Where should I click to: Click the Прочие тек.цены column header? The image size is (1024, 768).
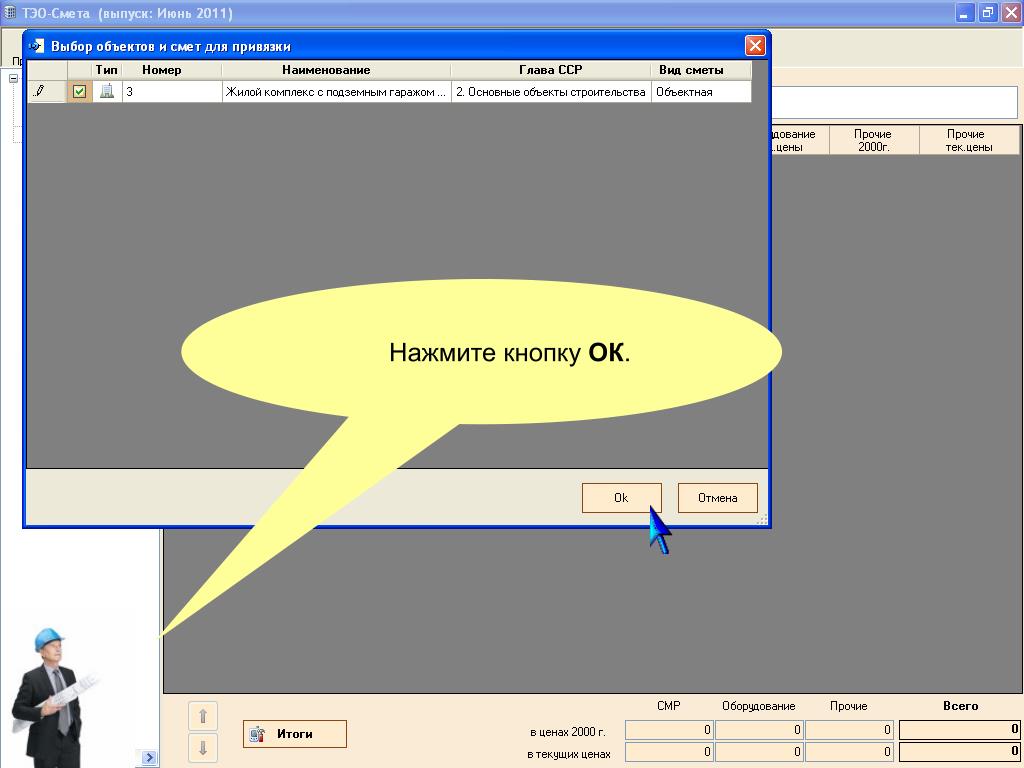point(969,140)
